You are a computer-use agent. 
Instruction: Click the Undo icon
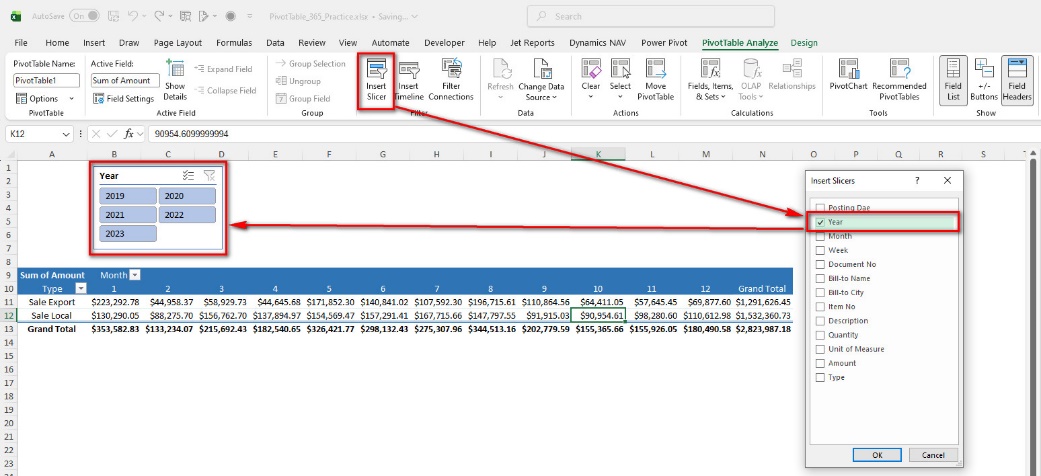pos(132,15)
